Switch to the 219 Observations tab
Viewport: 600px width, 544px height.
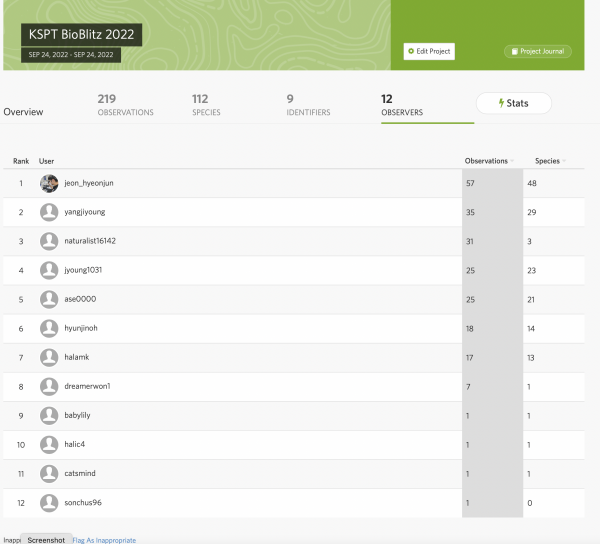pos(126,105)
